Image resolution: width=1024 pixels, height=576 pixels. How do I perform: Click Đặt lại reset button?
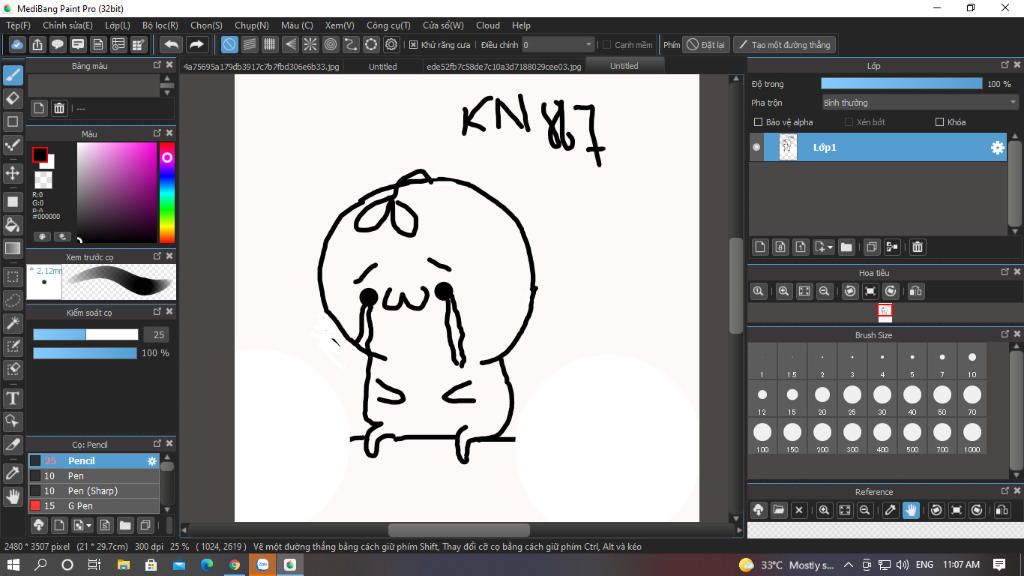pyautogui.click(x=705, y=45)
